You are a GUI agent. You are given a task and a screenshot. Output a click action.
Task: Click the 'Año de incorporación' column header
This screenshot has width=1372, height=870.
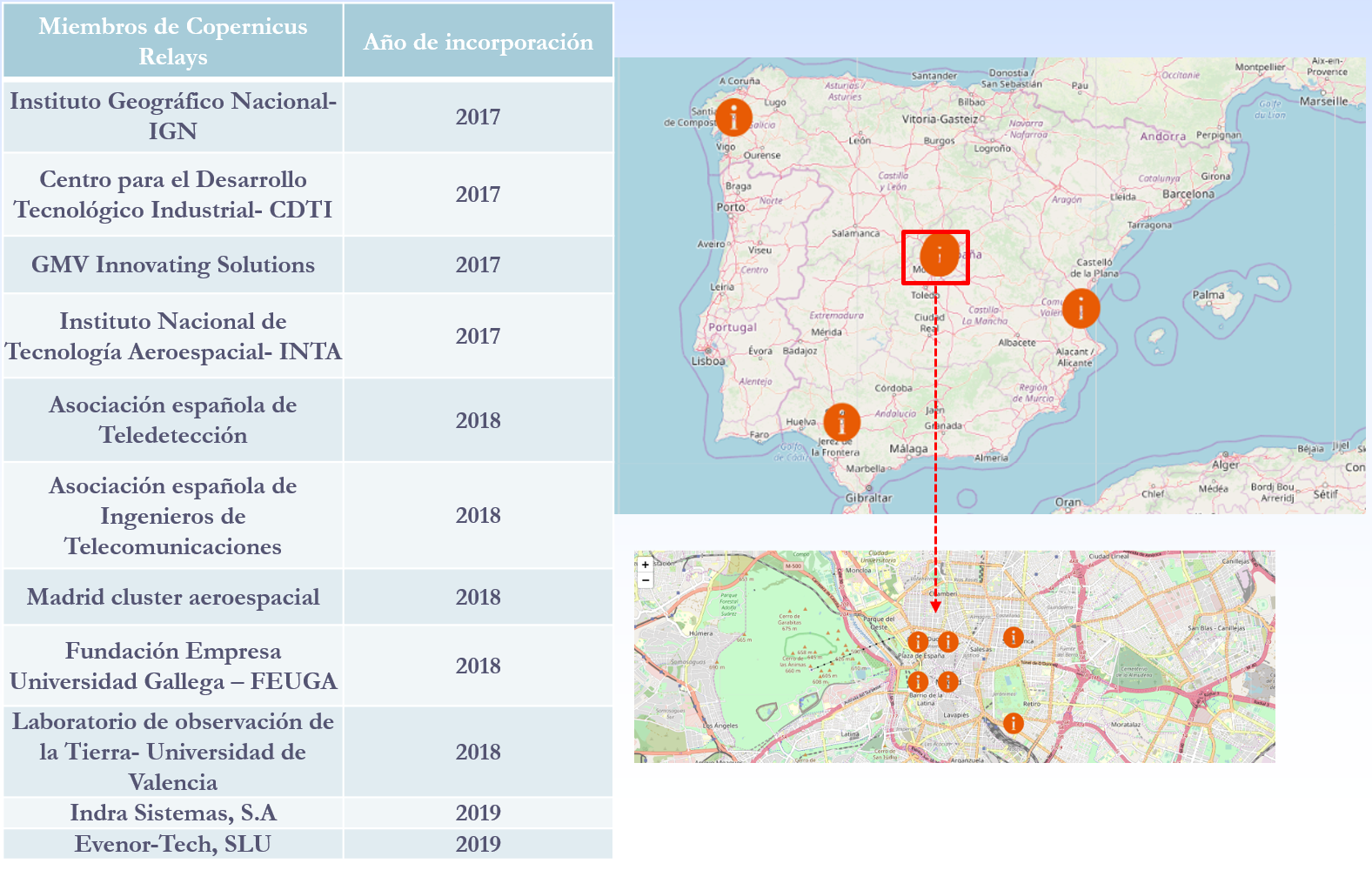click(479, 41)
